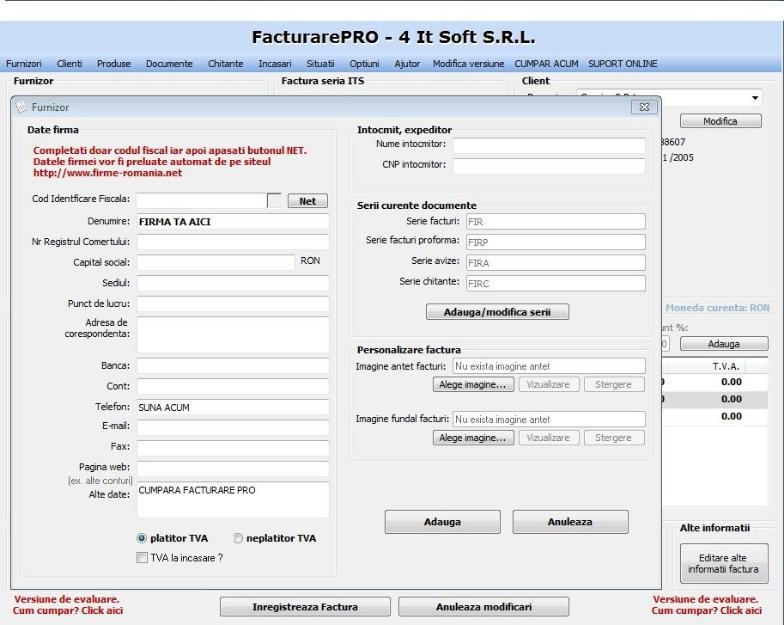Viewport: 784px width, 625px height.
Task: Focus the Sediul field
Action: (232, 283)
